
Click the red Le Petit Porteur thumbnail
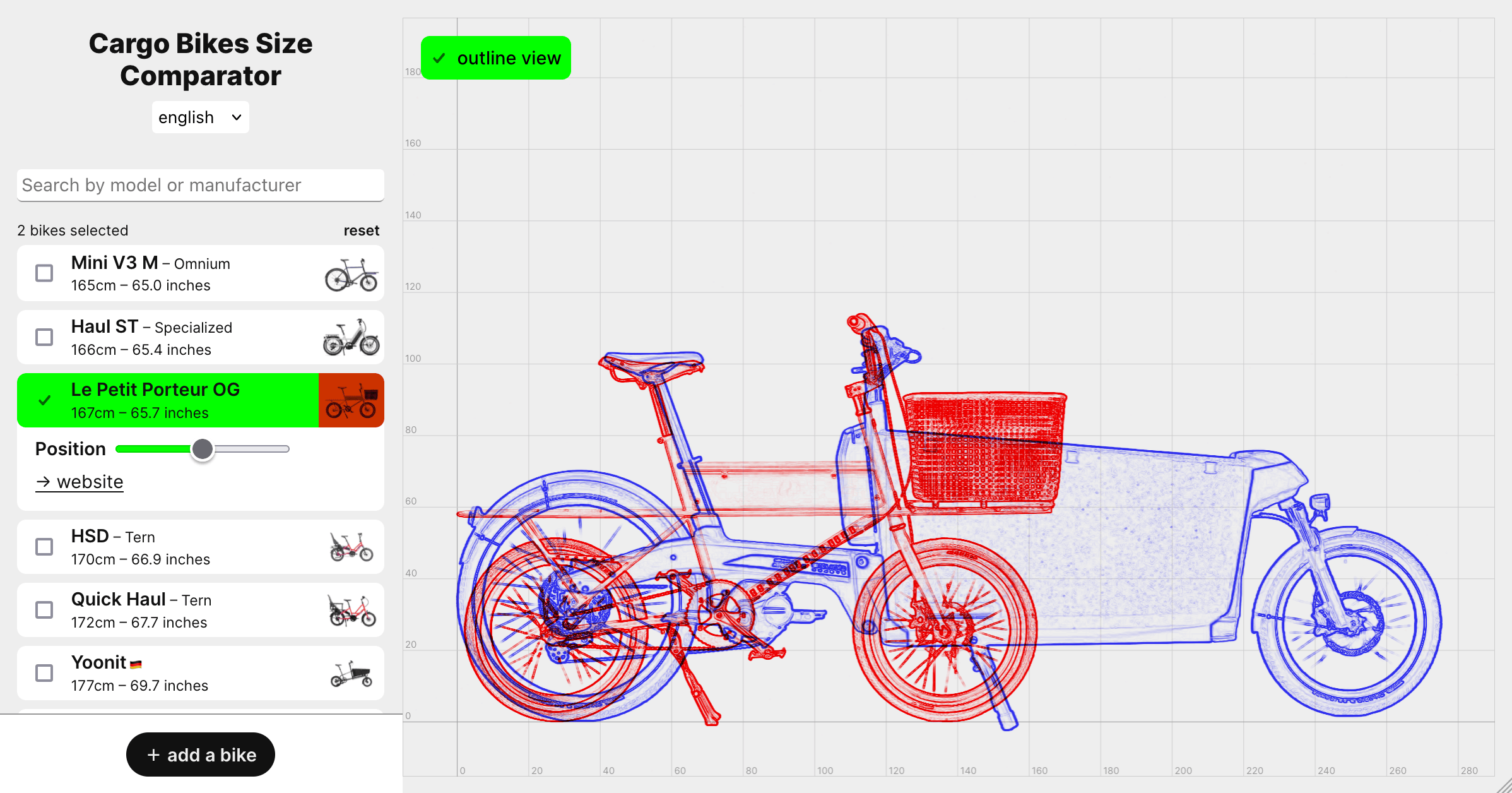(x=351, y=401)
